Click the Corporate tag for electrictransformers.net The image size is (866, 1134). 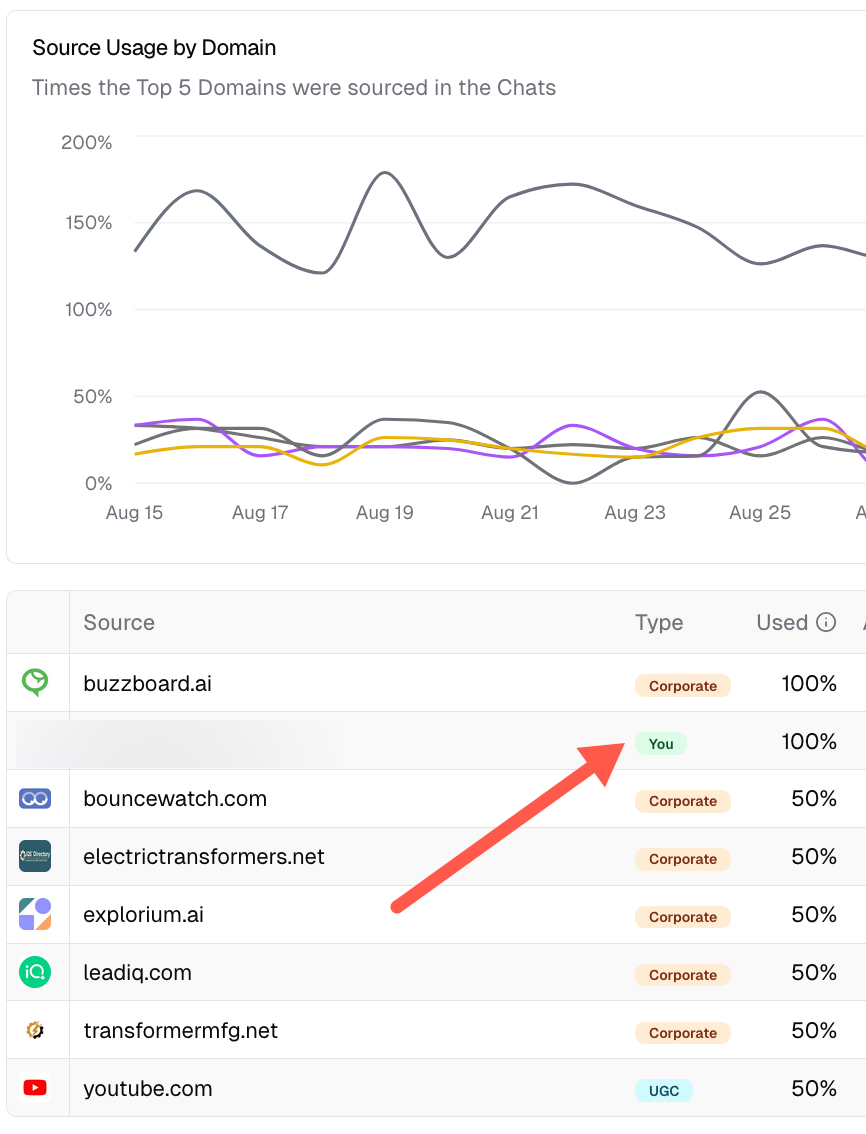click(683, 859)
